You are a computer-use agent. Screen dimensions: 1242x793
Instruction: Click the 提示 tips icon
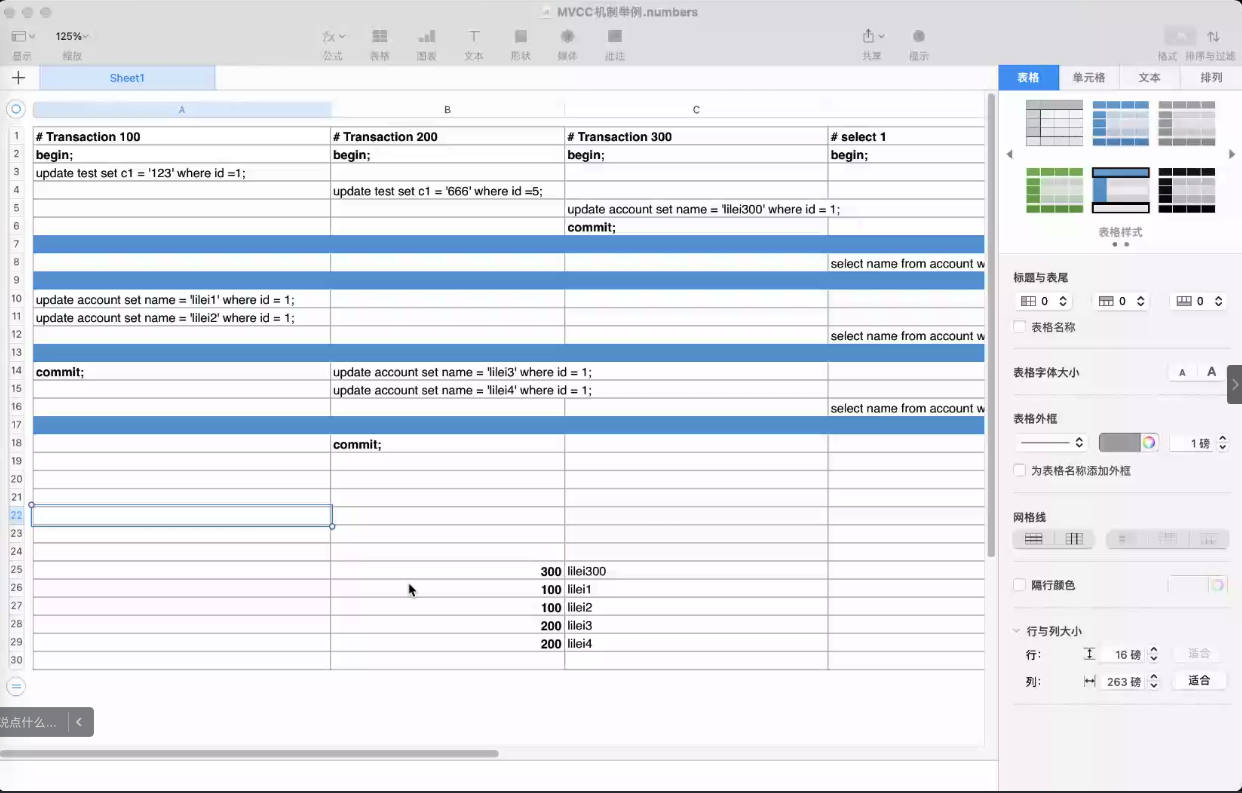(919, 36)
